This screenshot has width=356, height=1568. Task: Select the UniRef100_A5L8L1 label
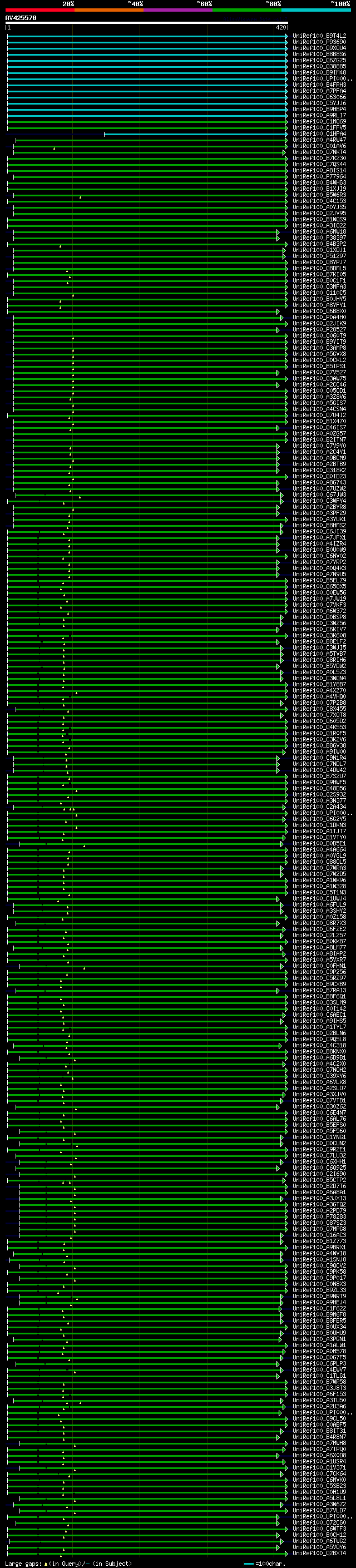pyautogui.click(x=319, y=1498)
